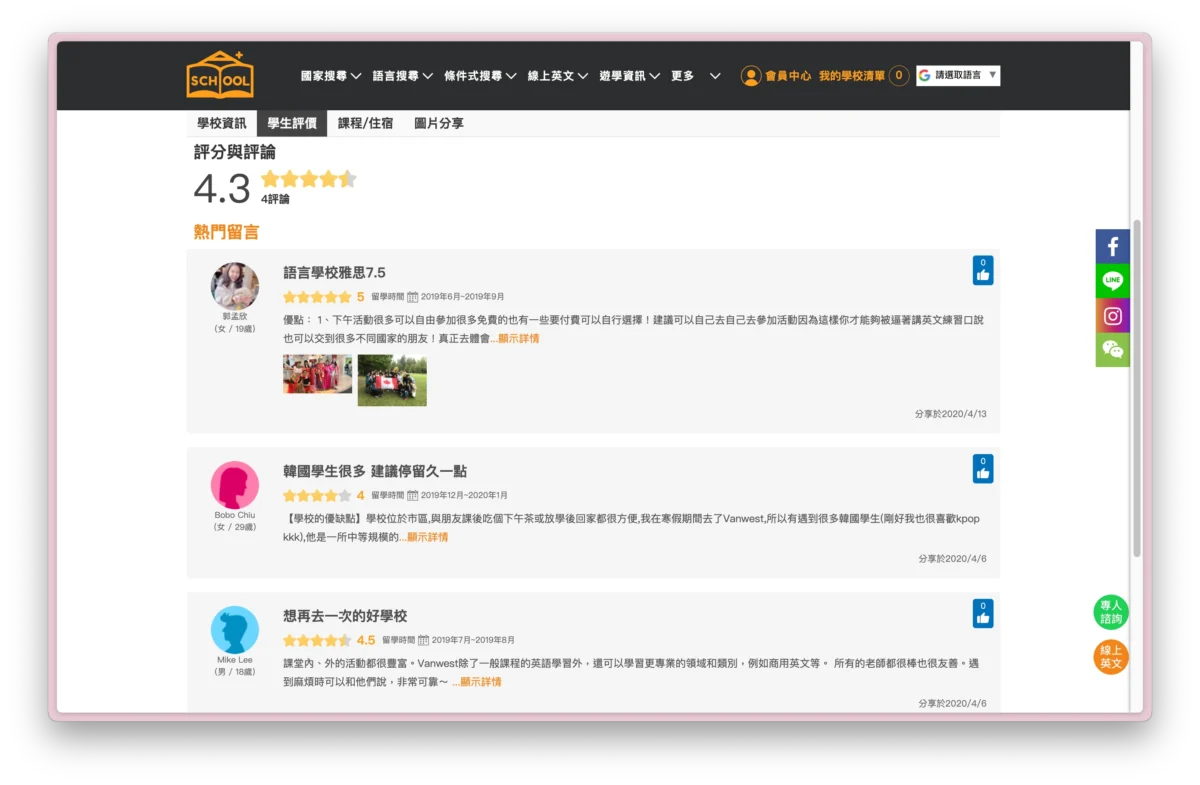Screen dimensions: 1200x785
Task: Open the Facebook share icon
Action: 1112,246
